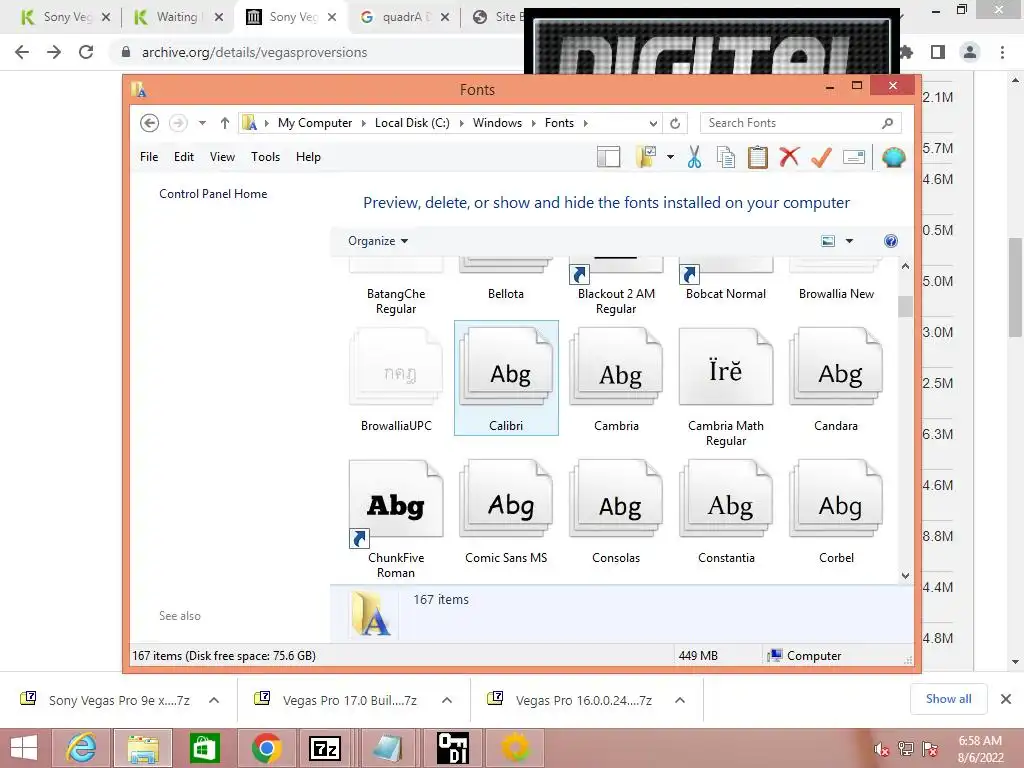Go forward in the Fonts window

178,123
